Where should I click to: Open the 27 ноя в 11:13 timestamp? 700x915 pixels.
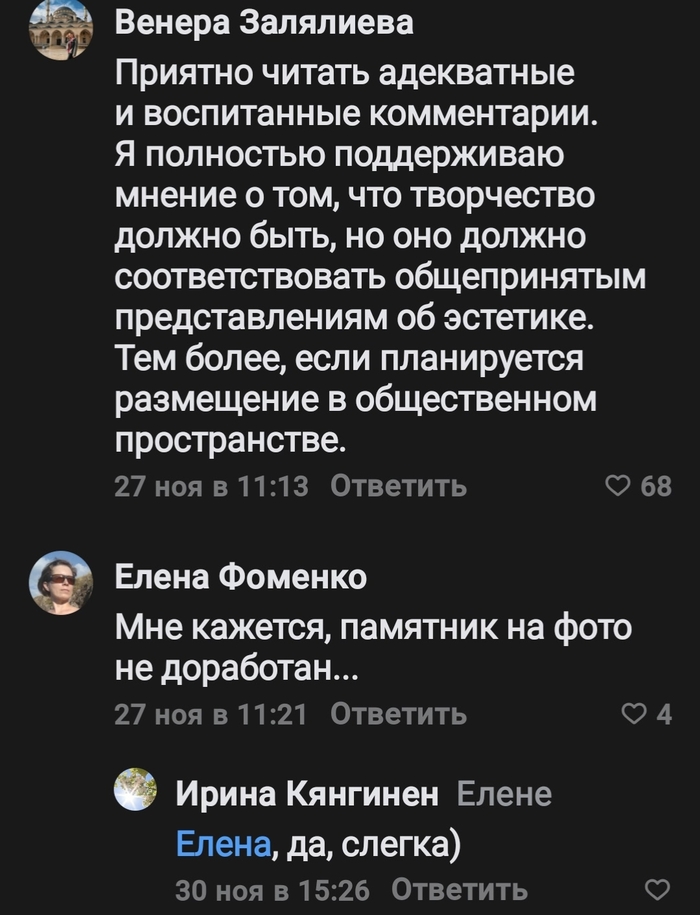tap(212, 487)
